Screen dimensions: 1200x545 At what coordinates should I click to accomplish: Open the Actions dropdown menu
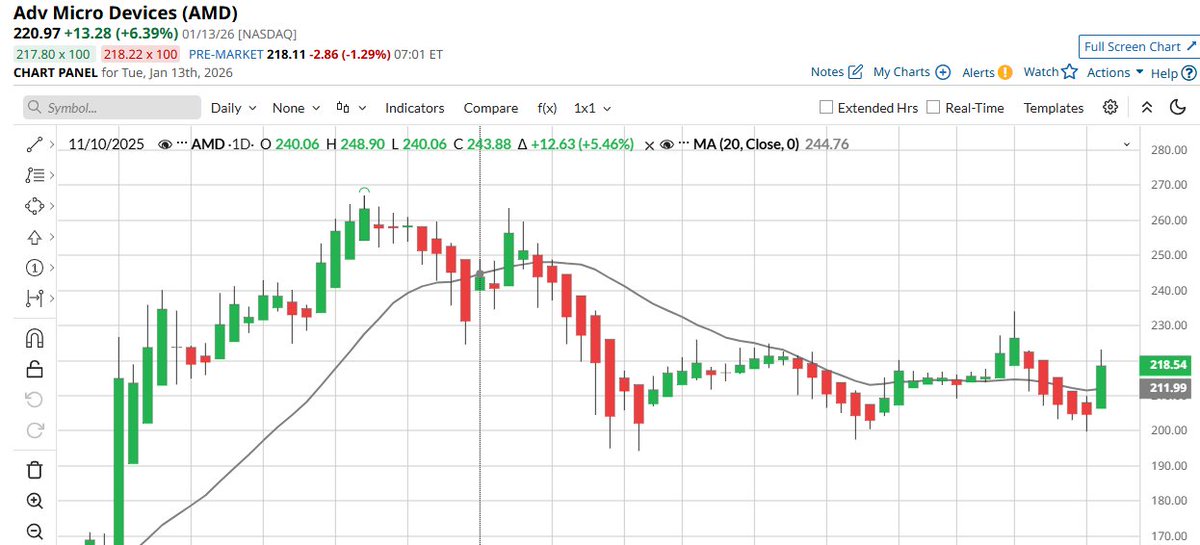pos(1115,72)
